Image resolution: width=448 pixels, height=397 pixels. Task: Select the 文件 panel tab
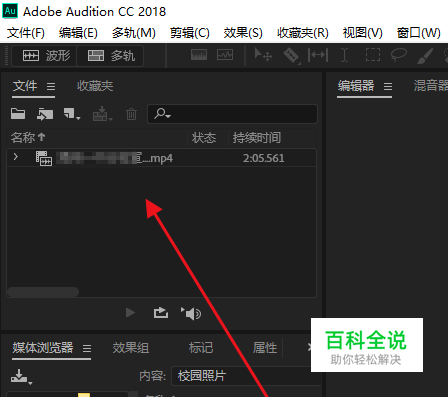25,86
